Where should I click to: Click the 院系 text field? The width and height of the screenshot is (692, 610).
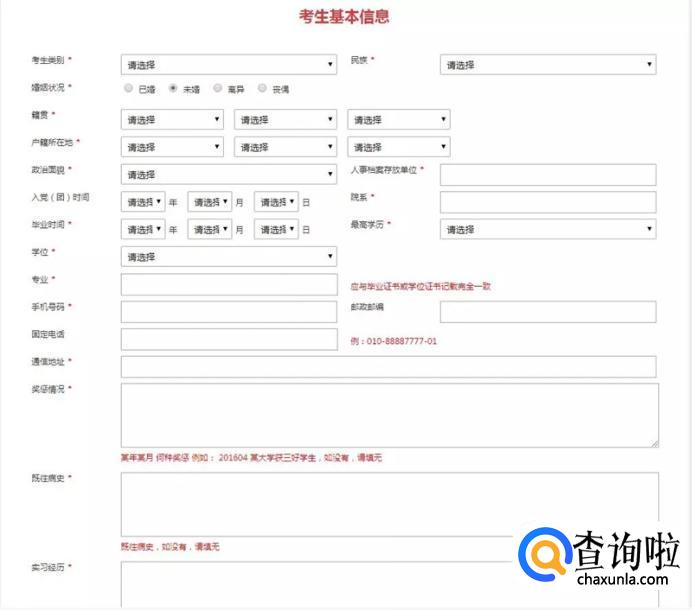(547, 202)
